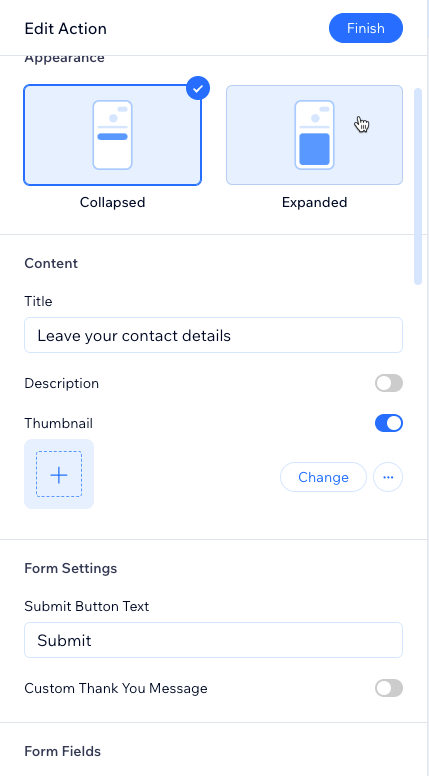Image resolution: width=429 pixels, height=776 pixels.
Task: Turn on Custom Thank You Message
Action: (x=389, y=688)
